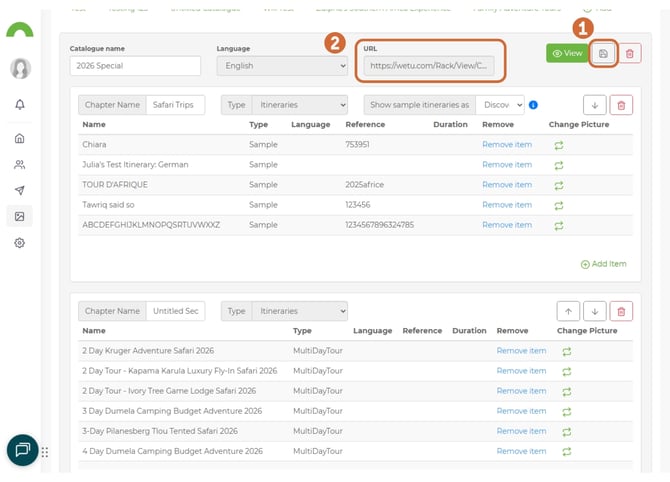Viewport: 670px width, 482px height.
Task: Change picture for 4 Day Dumela Camping Budget Adventure
Action: pos(567,452)
